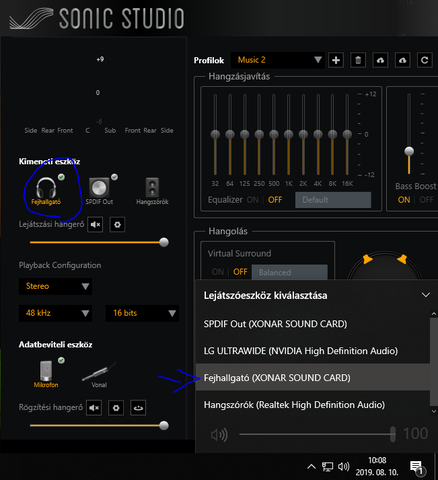Open the taskbar clock showing 10:08
Viewport: 438px width, 480px height.
377,466
